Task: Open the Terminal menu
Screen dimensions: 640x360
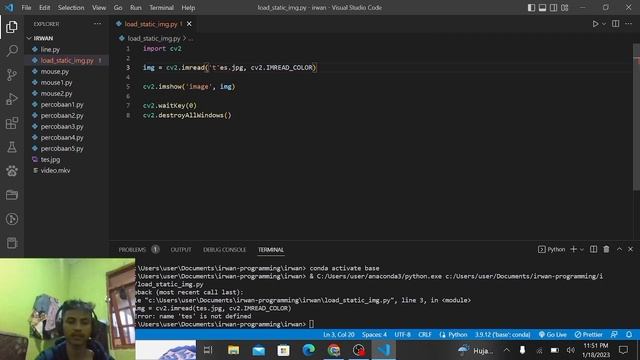Action: (161, 7)
